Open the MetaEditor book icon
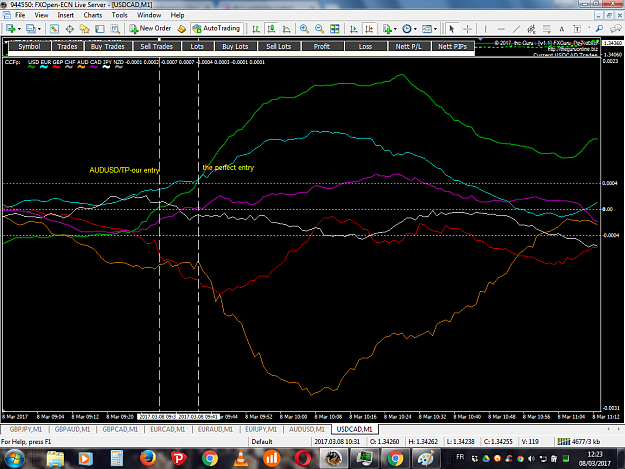625x469 pixels. pos(182,29)
